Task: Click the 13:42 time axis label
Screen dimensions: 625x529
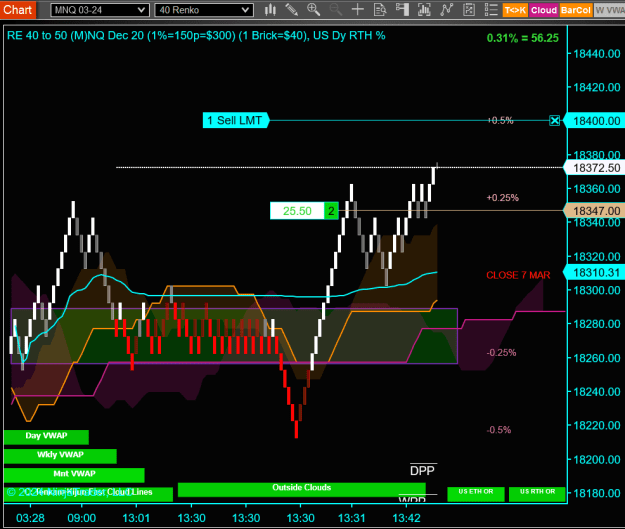Action: (406, 518)
